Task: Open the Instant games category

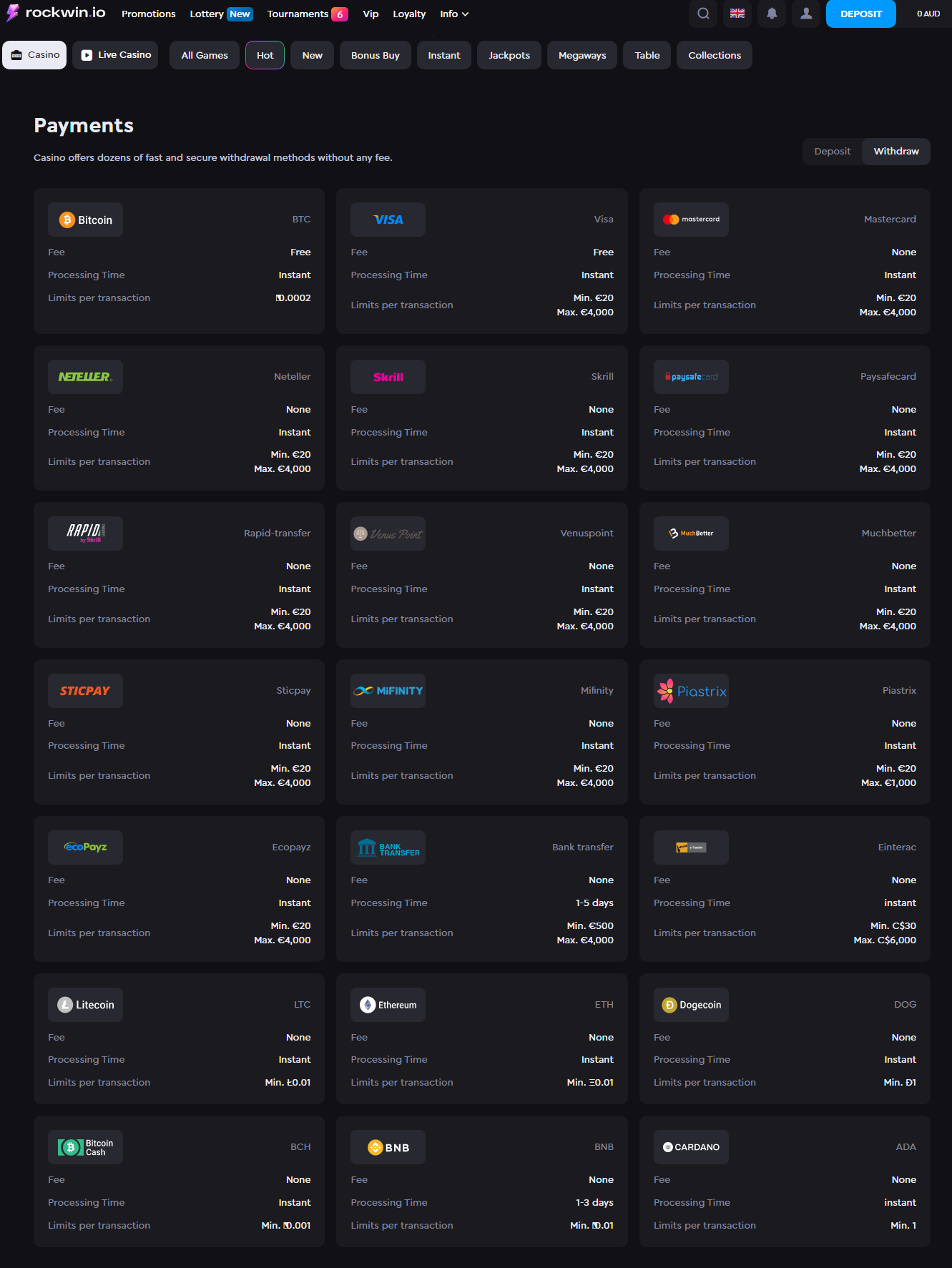Action: (x=444, y=55)
